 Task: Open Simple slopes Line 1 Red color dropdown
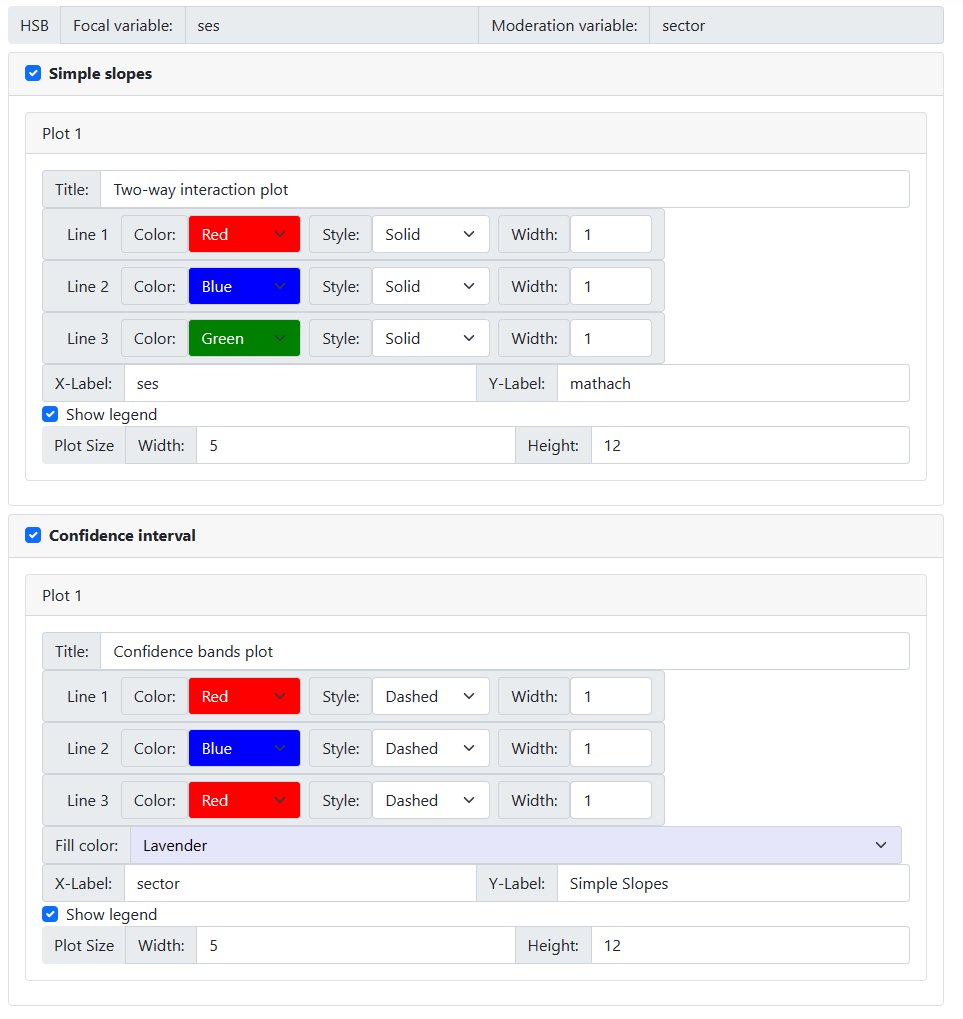pyautogui.click(x=244, y=235)
